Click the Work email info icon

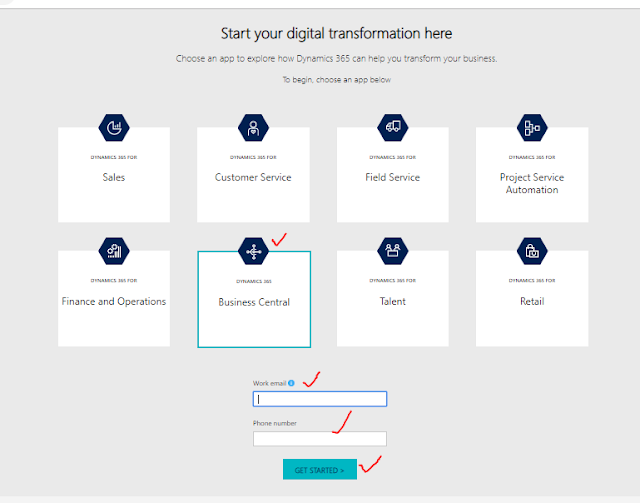tap(291, 383)
